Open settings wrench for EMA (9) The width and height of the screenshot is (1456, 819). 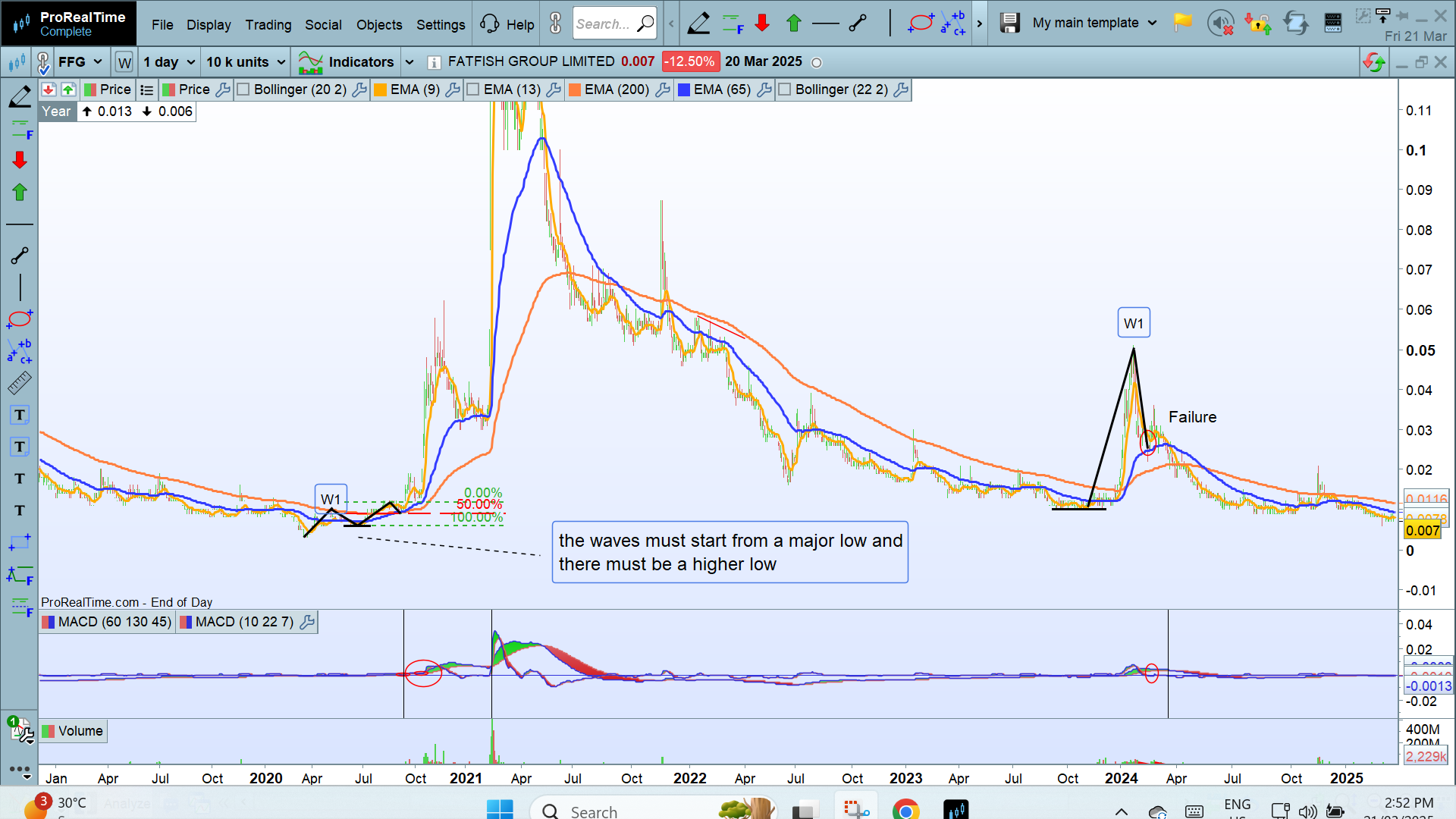click(x=453, y=89)
